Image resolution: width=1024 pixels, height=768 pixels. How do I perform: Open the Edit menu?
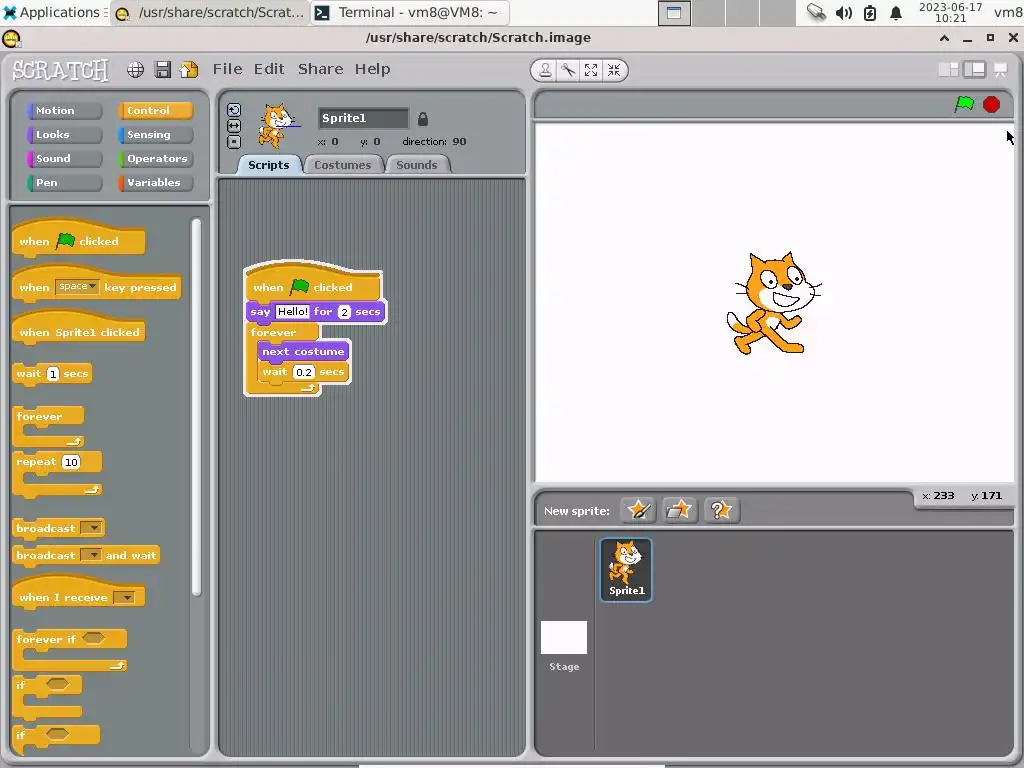click(269, 69)
